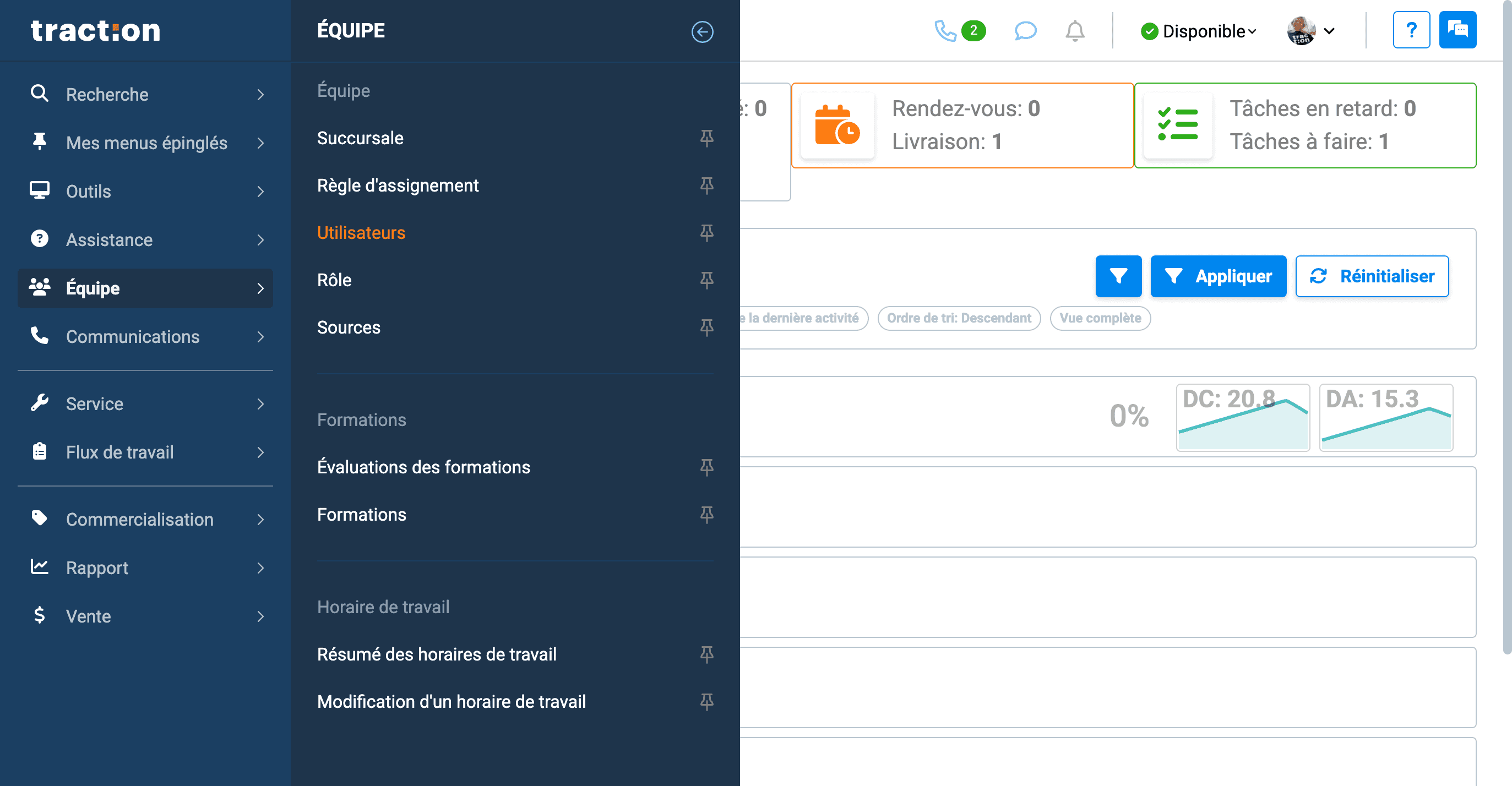Open the Succursale link
The width and height of the screenshot is (1512, 786).
(360, 138)
